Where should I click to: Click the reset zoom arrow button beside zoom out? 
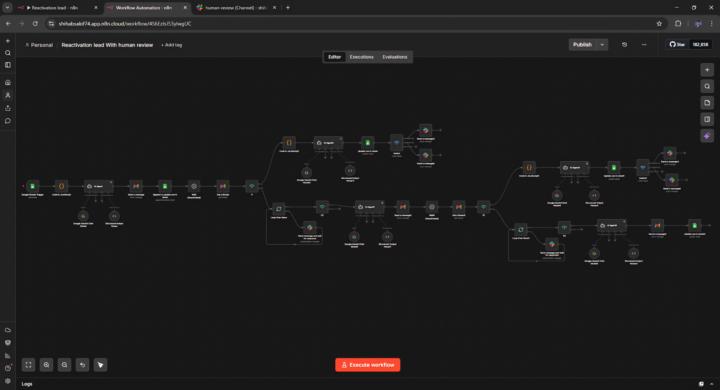[83, 365]
